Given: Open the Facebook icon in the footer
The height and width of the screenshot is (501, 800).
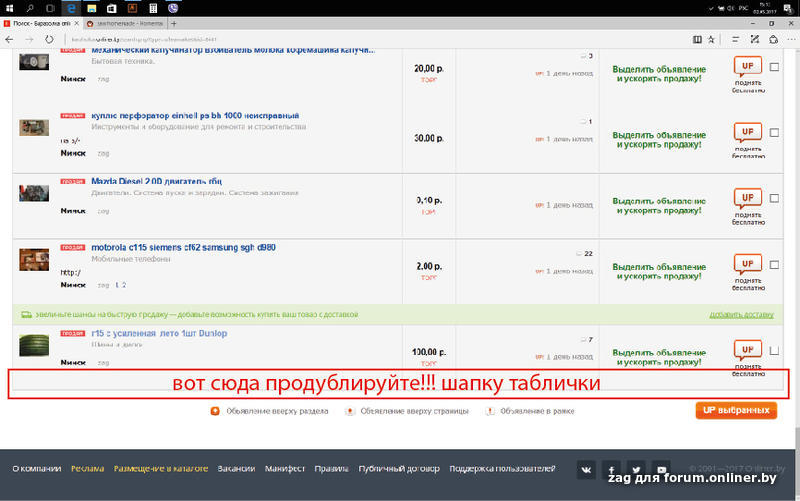Looking at the screenshot, I should [610, 468].
